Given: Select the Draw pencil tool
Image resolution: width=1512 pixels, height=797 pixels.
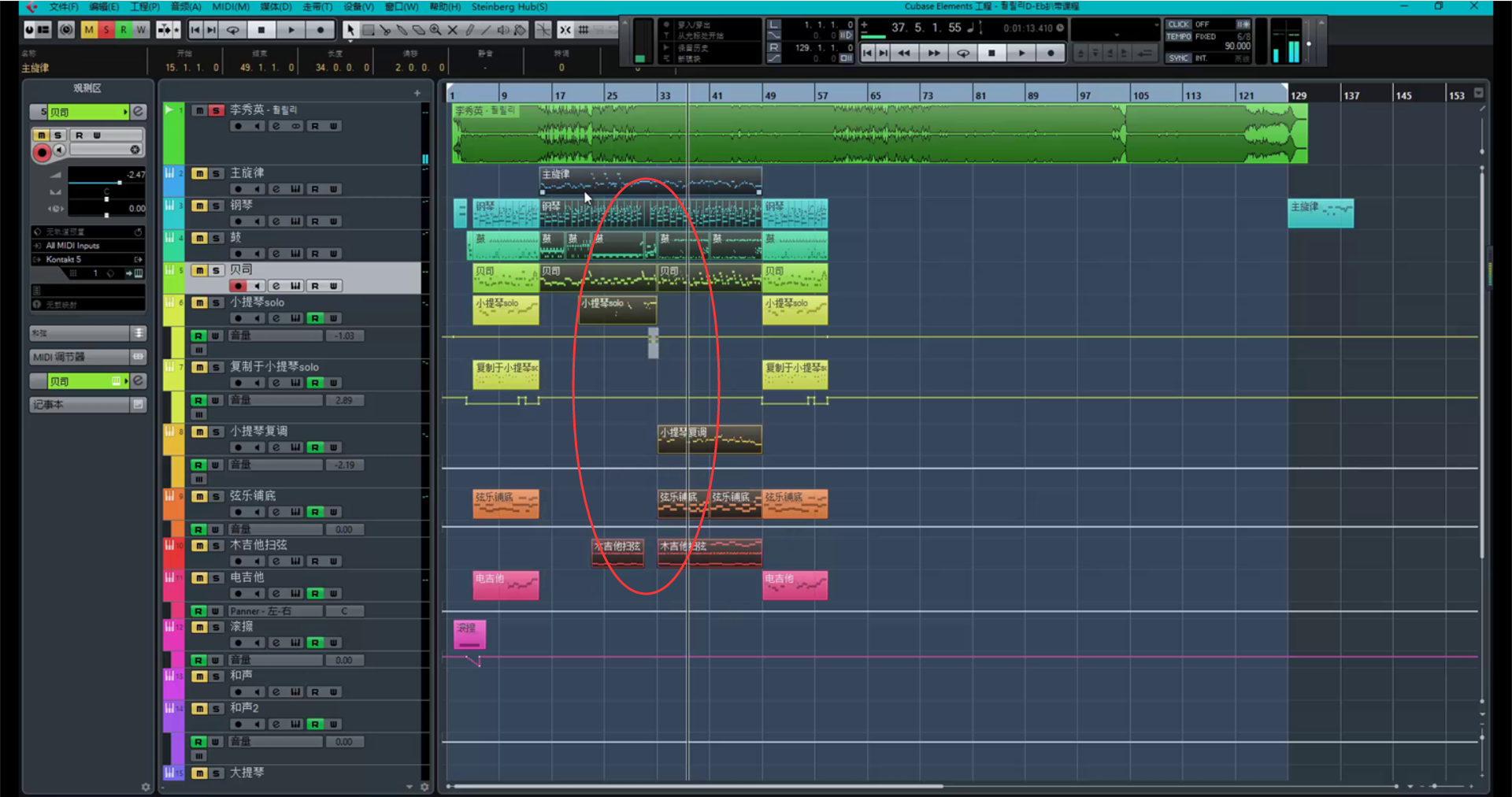Looking at the screenshot, I should coord(469,30).
